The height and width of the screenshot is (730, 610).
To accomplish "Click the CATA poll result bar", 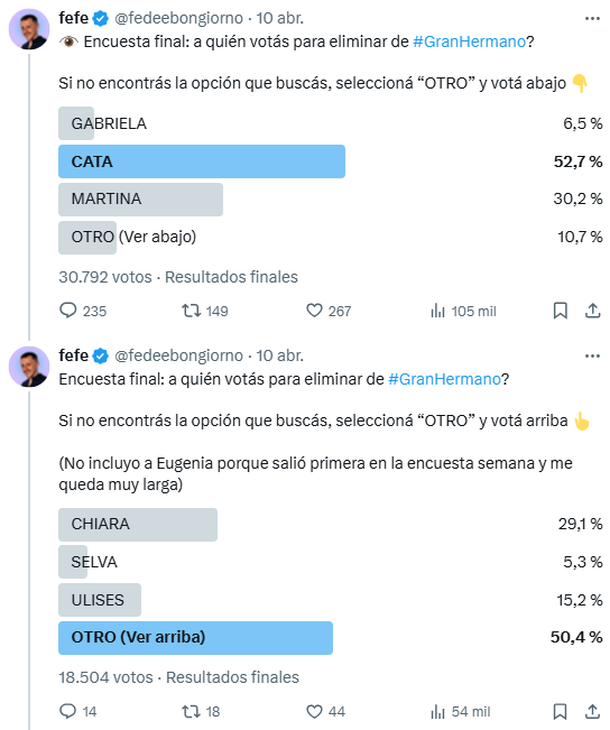I will click(202, 161).
